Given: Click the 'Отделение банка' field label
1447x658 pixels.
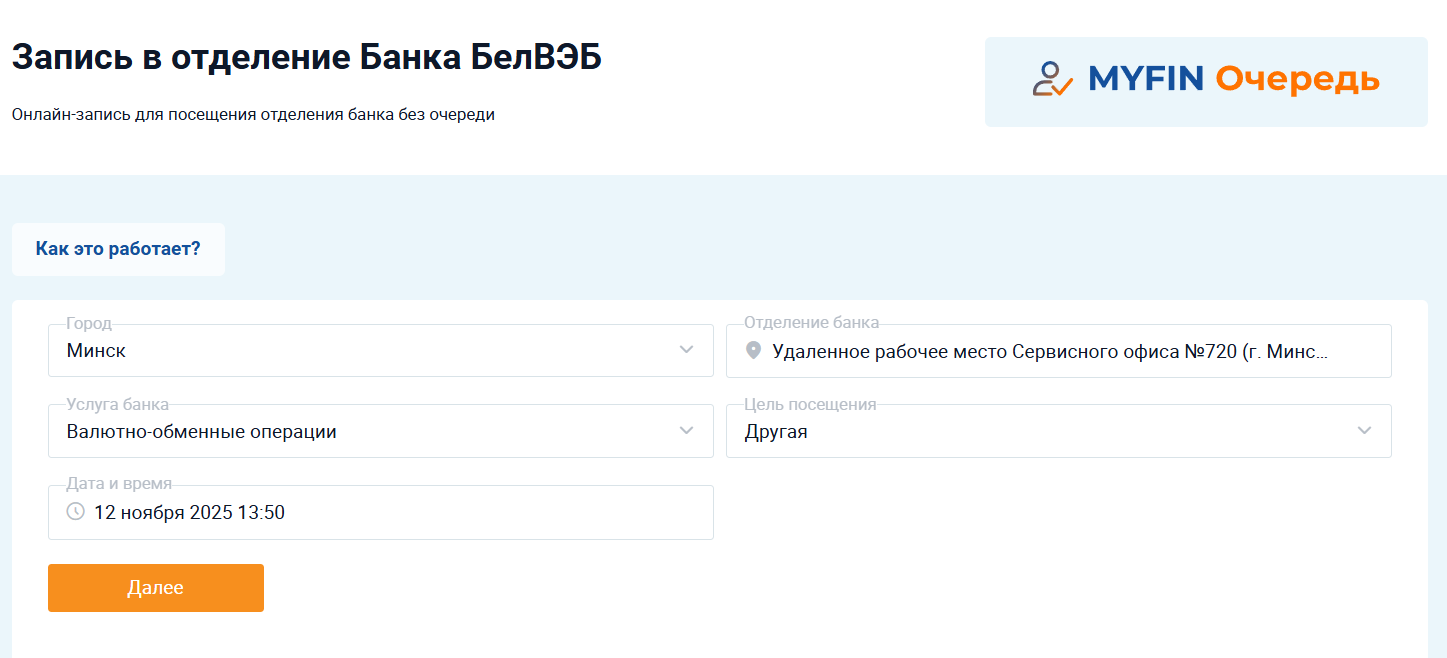Looking at the screenshot, I should coord(811,323).
